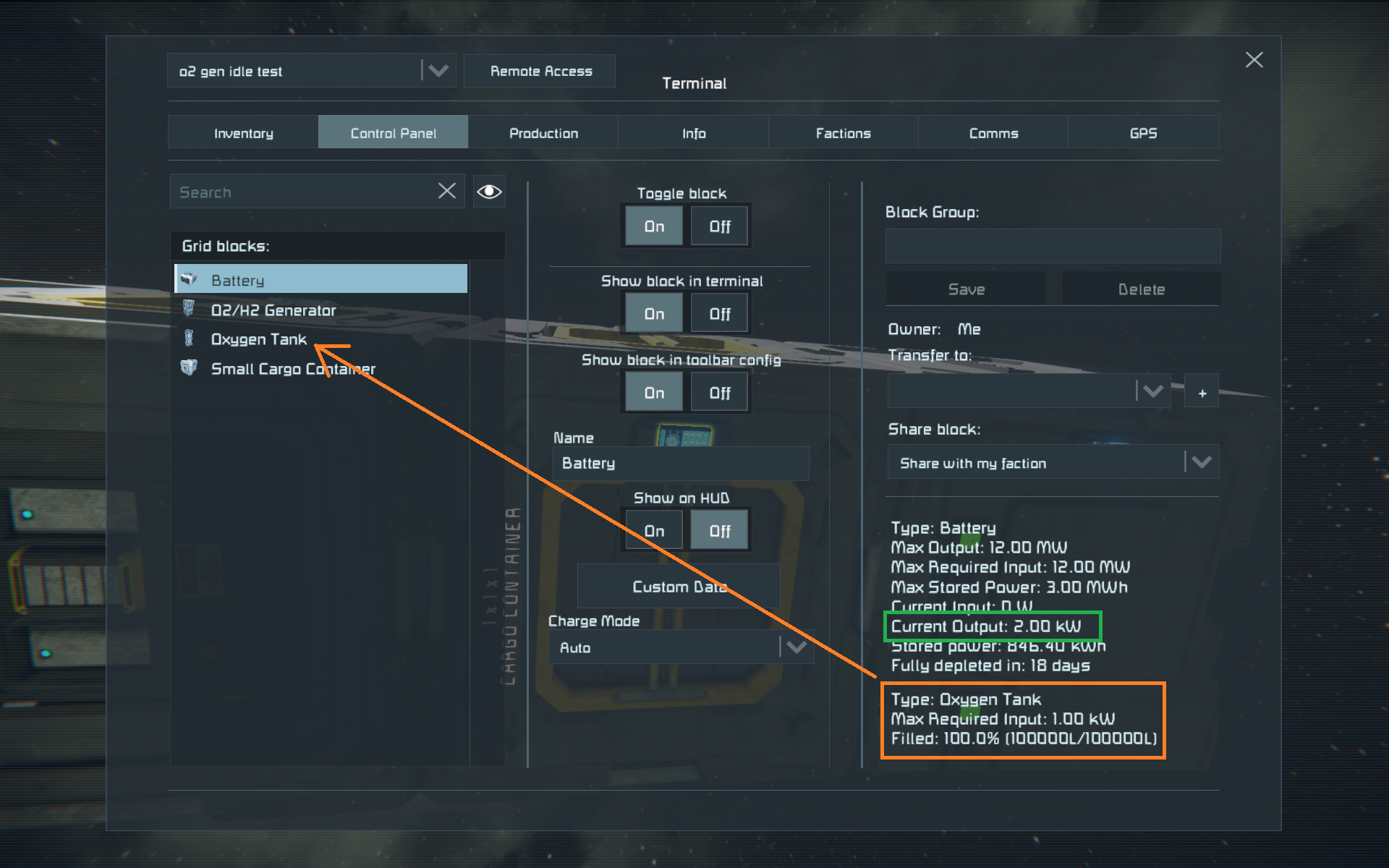Click the Oxygen Tank block icon

tap(189, 339)
